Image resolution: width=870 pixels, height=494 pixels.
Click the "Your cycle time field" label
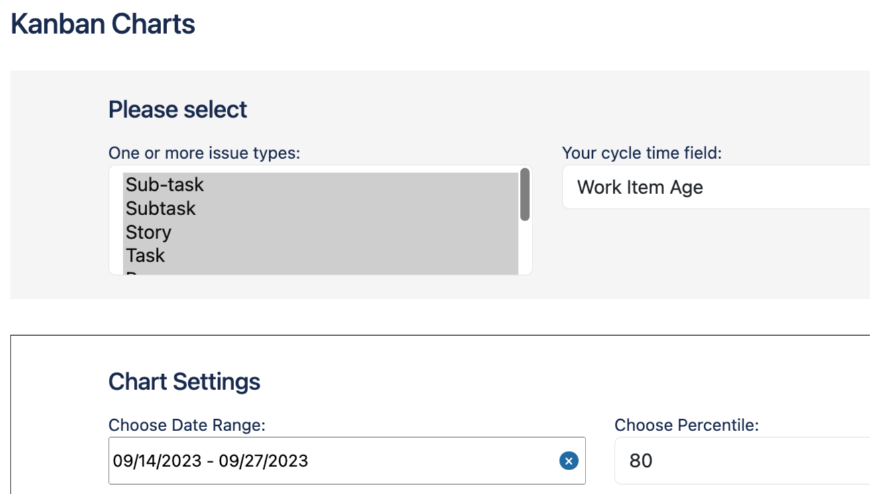[x=642, y=153]
